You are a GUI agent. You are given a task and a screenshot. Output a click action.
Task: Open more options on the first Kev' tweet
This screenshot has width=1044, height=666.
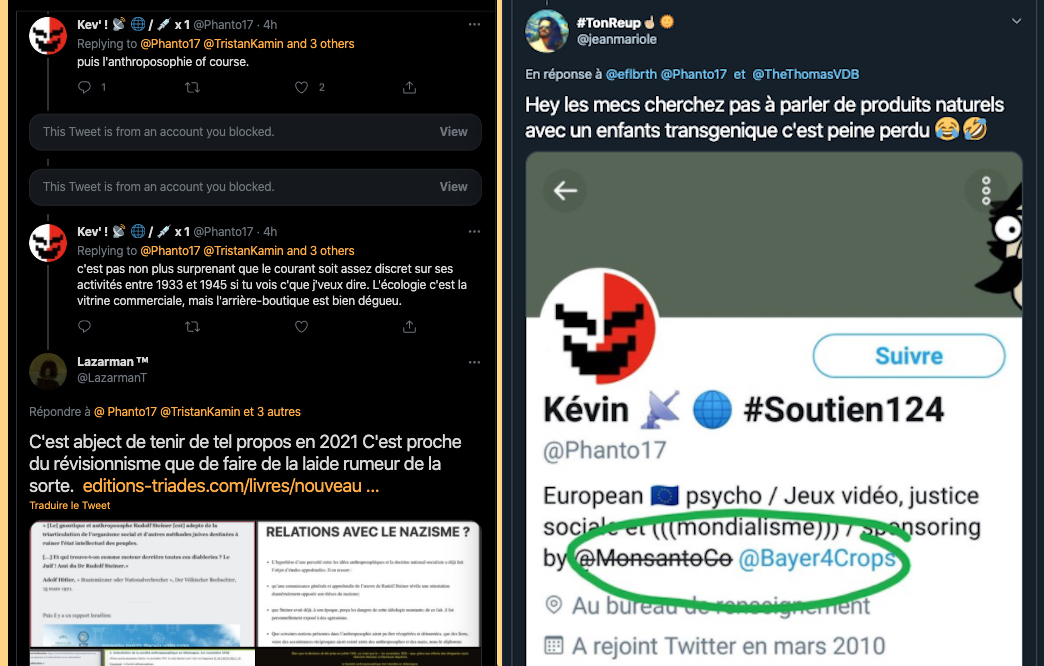point(474,24)
